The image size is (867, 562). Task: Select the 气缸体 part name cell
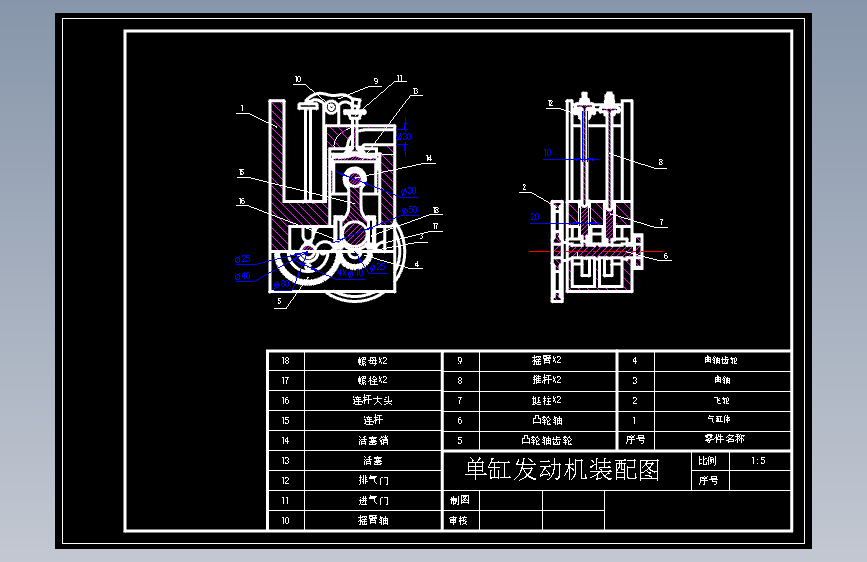(x=722, y=420)
